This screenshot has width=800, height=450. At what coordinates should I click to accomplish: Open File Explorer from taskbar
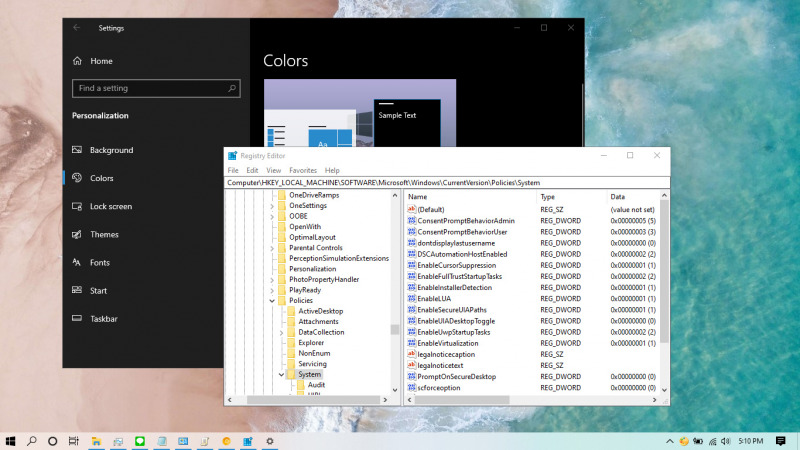[96, 441]
